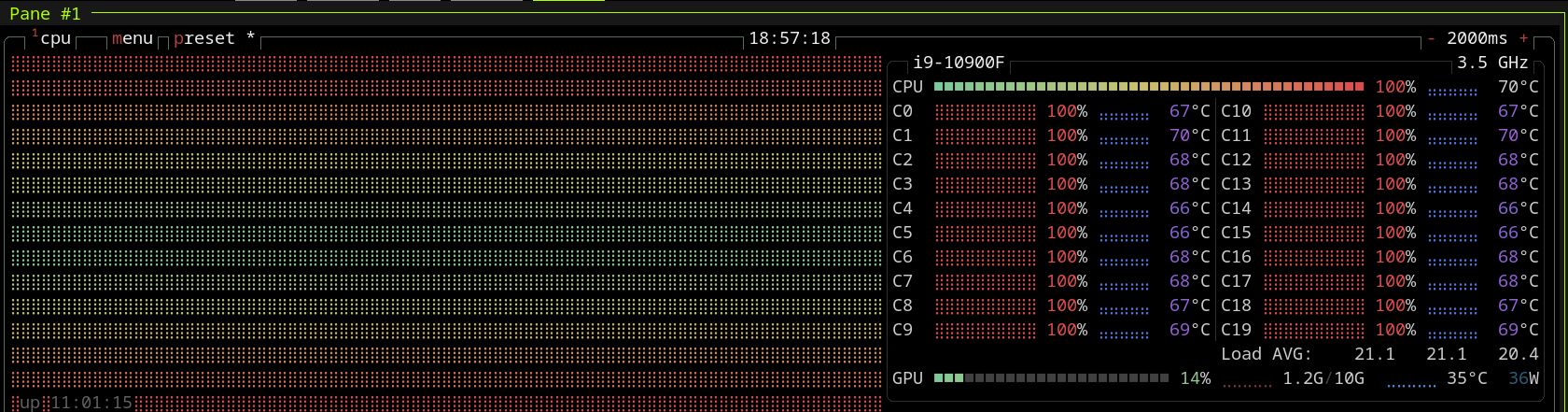Click the i9-10900F processor name
Image resolution: width=1568 pixels, height=412 pixels.
tap(959, 63)
